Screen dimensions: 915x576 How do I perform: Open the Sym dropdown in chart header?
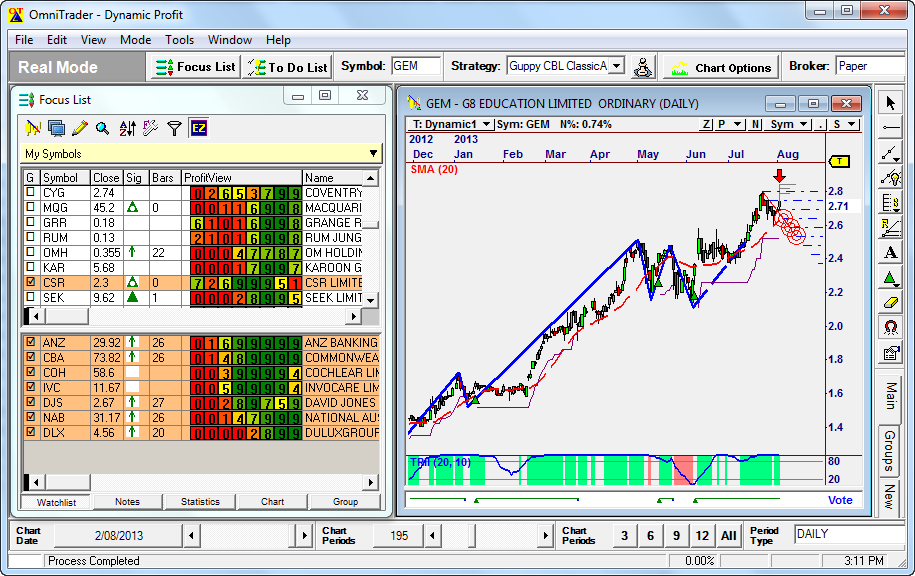[804, 124]
